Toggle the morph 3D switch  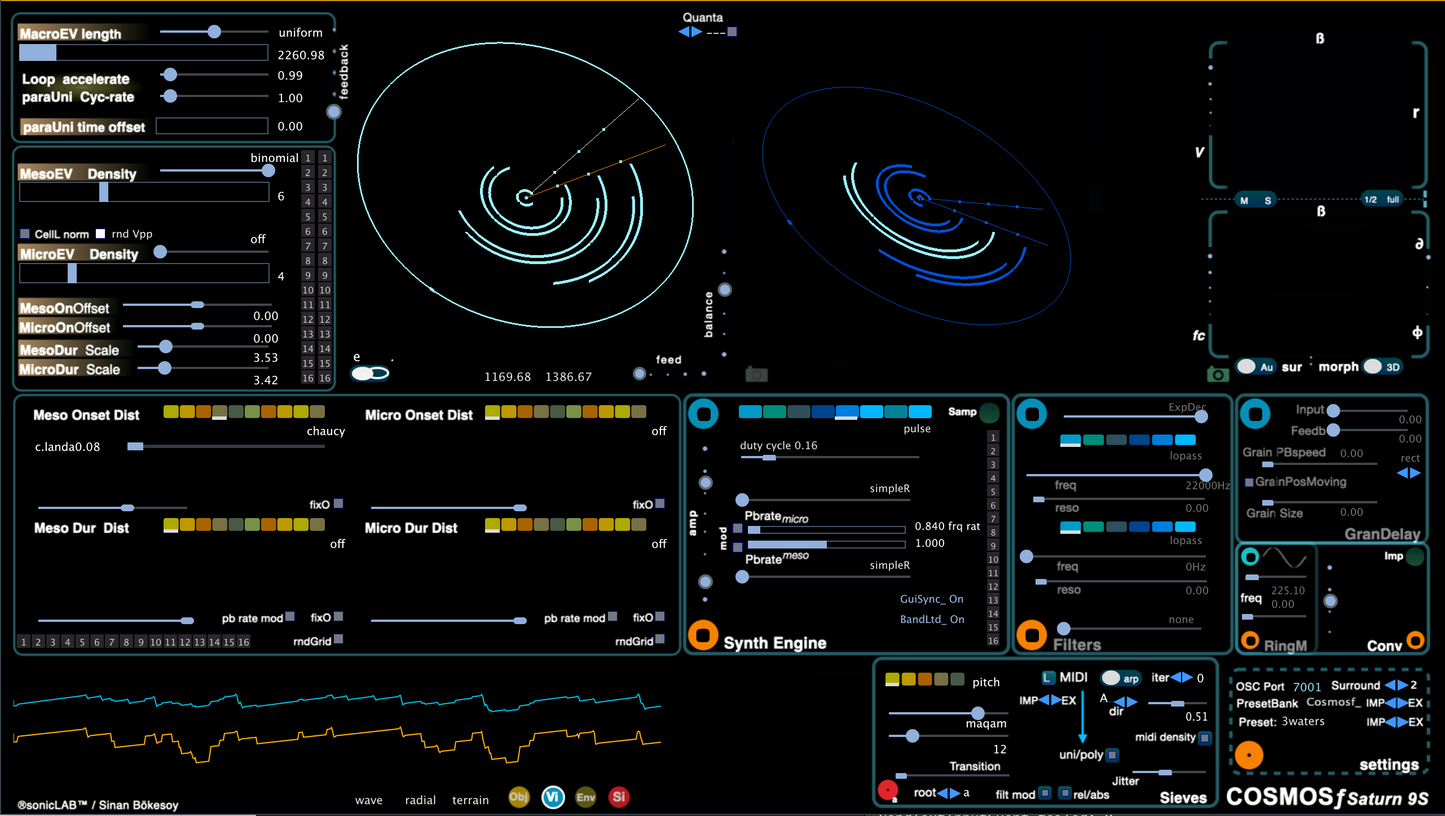click(x=1381, y=367)
